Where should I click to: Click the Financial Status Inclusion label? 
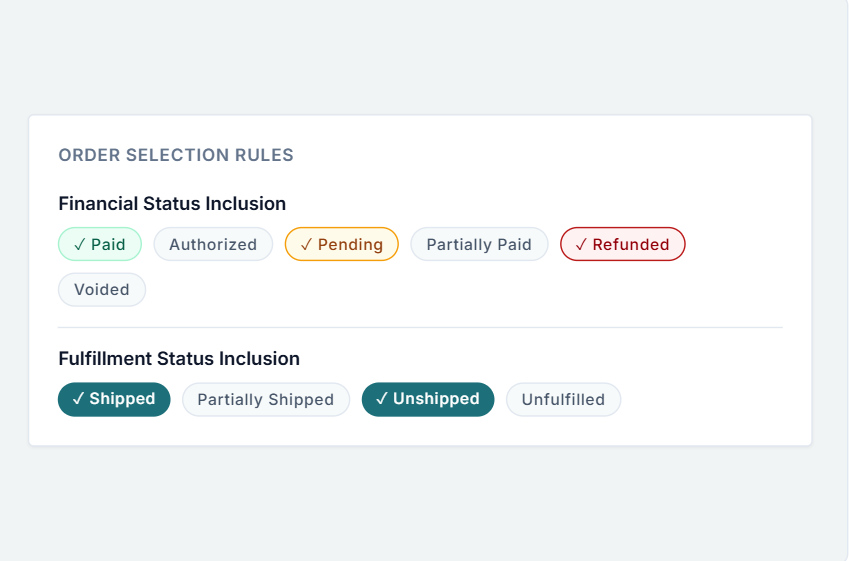point(172,204)
